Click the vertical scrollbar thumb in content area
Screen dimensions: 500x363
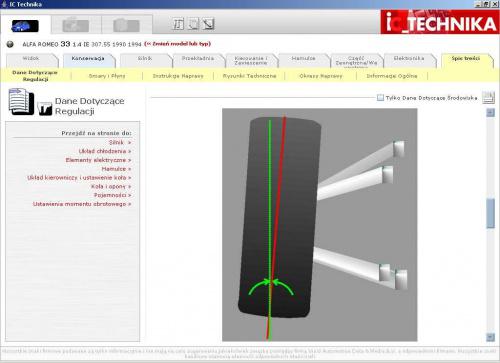tap(490, 213)
